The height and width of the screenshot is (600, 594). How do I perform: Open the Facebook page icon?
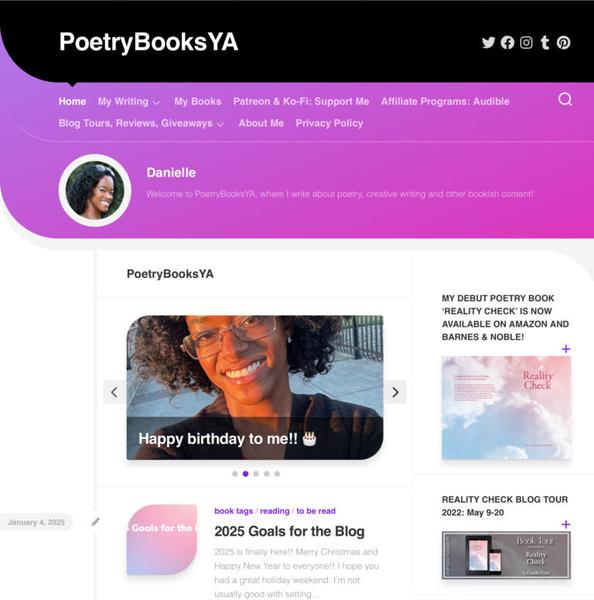507,42
